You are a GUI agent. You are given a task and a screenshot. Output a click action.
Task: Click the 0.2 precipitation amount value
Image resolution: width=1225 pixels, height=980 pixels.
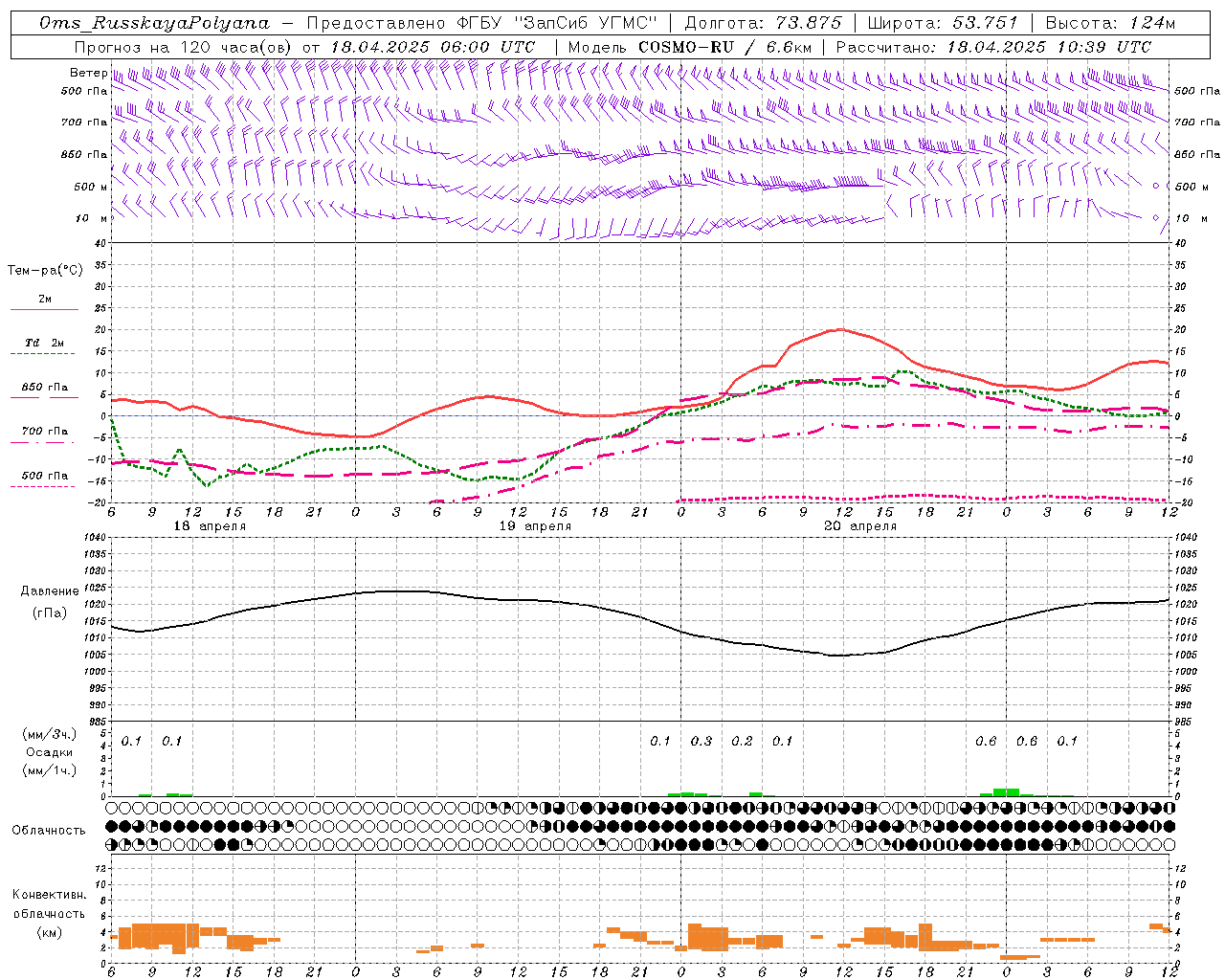[x=742, y=742]
